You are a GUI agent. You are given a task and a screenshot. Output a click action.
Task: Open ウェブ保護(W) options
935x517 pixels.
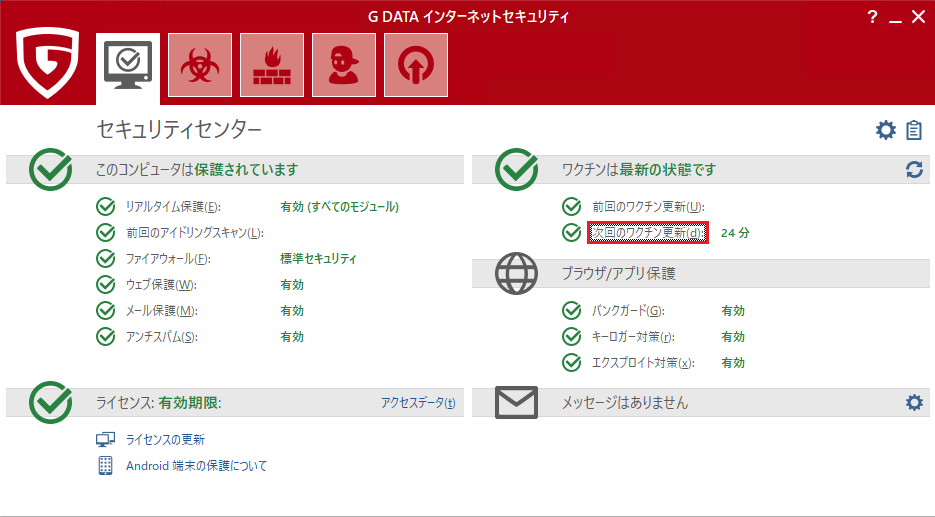[x=161, y=285]
